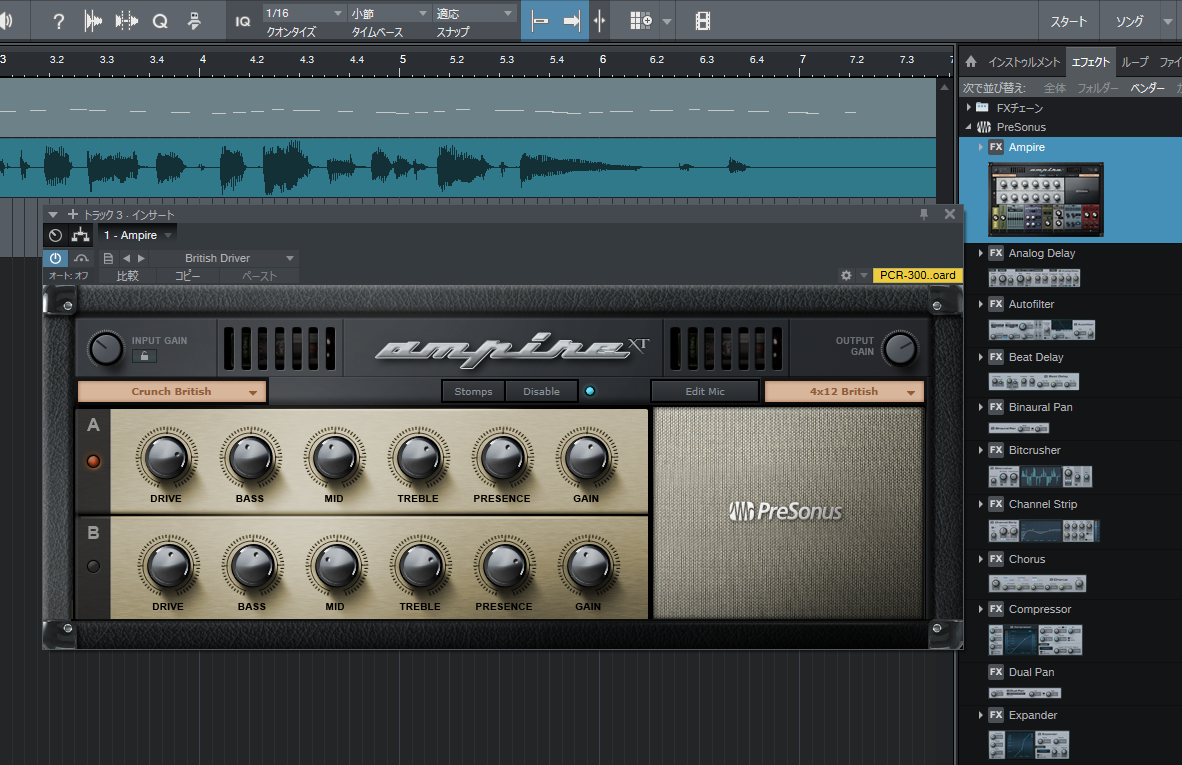The image size is (1182, 765).
Task: Collapse the PreSonus vendor group
Action: (969, 127)
